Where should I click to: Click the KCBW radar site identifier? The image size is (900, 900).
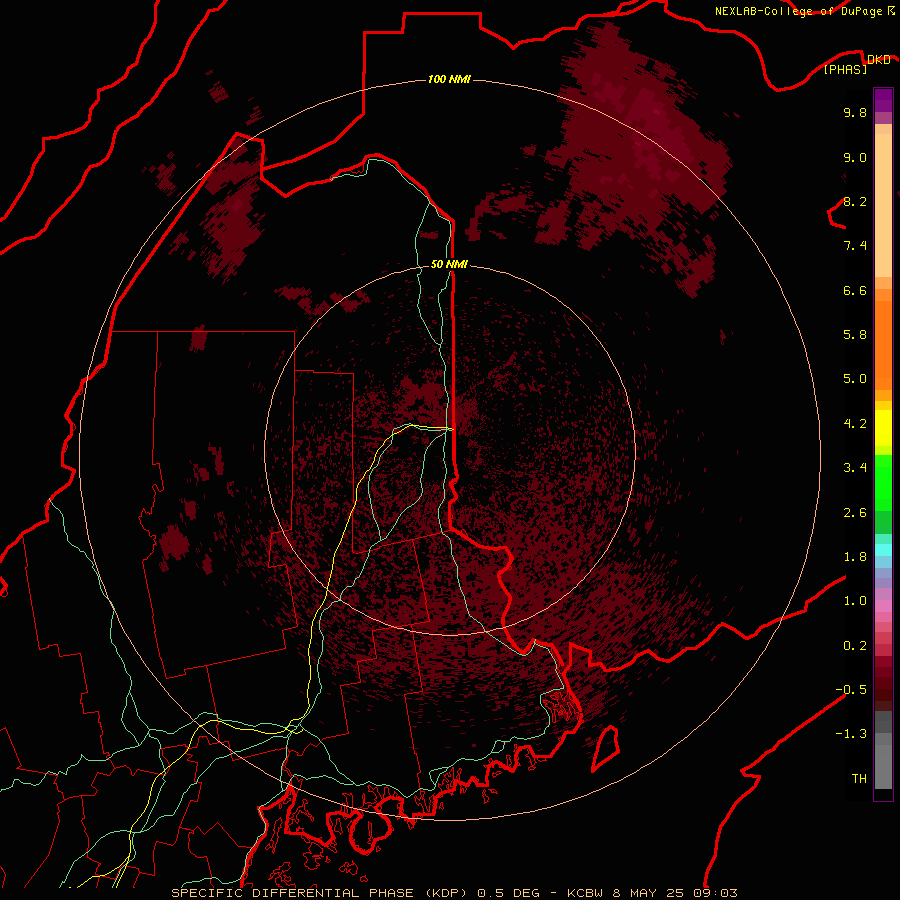tap(586, 893)
